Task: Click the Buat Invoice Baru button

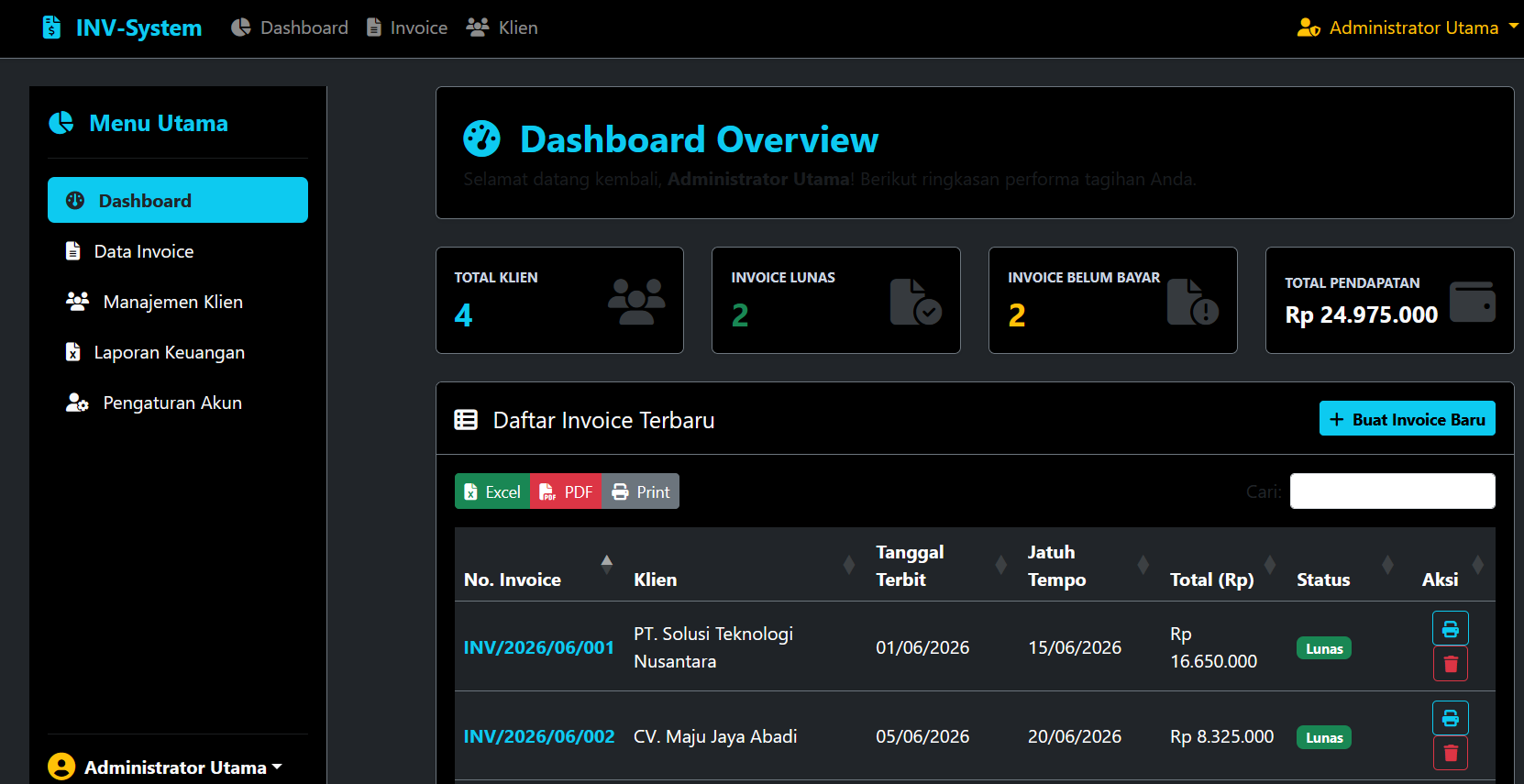Action: pos(1408,419)
